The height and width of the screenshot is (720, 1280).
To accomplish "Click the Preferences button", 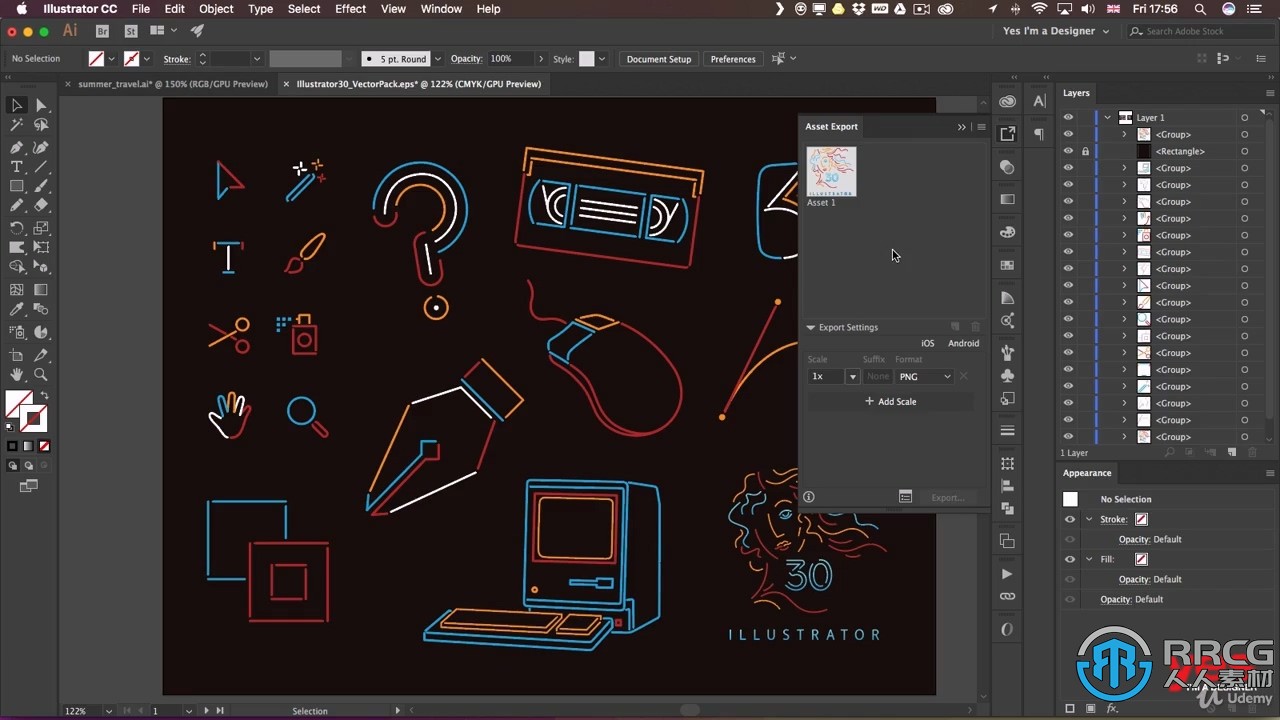I will [x=733, y=59].
